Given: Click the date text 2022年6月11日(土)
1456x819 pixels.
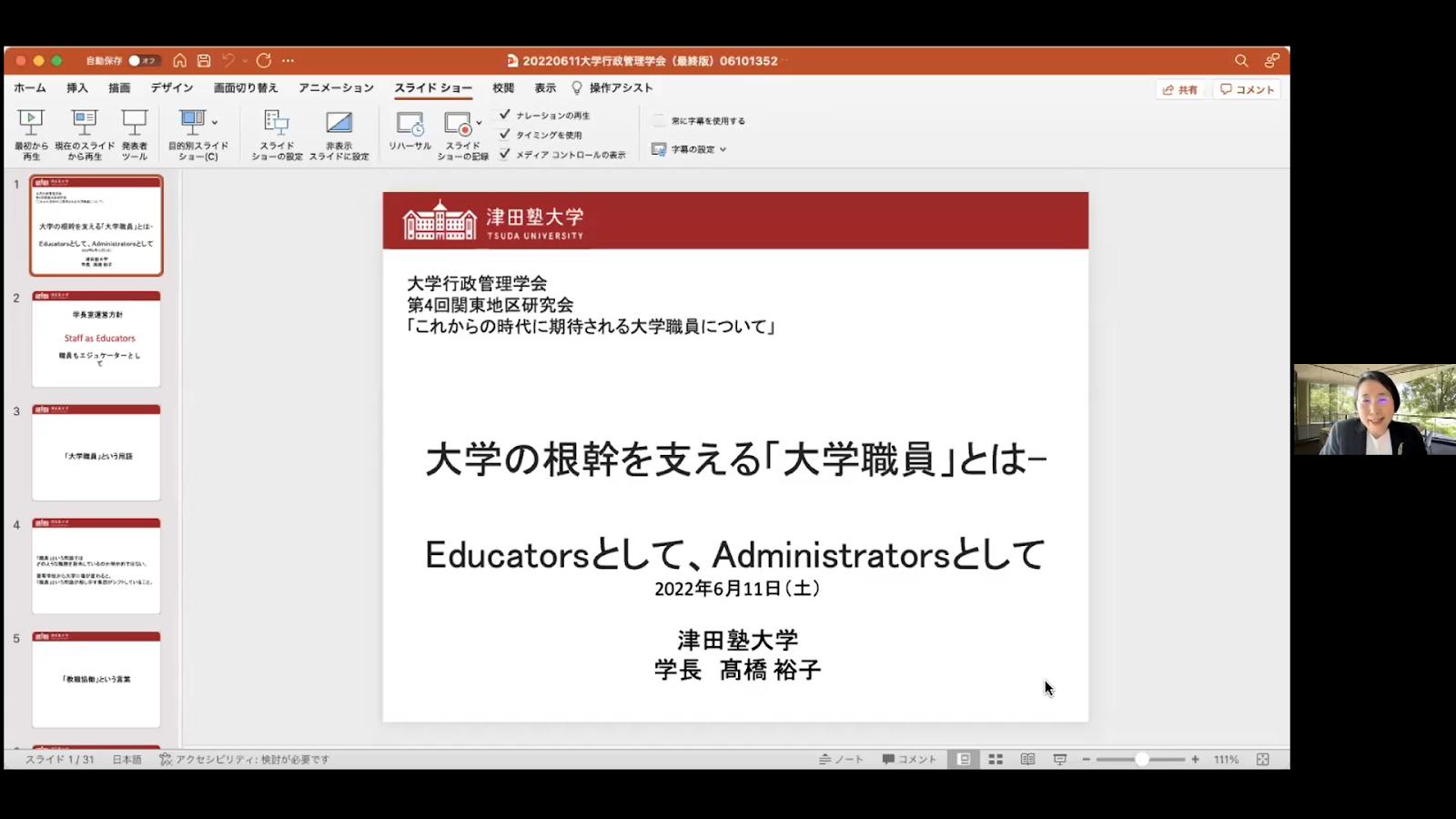Looking at the screenshot, I should [x=737, y=589].
